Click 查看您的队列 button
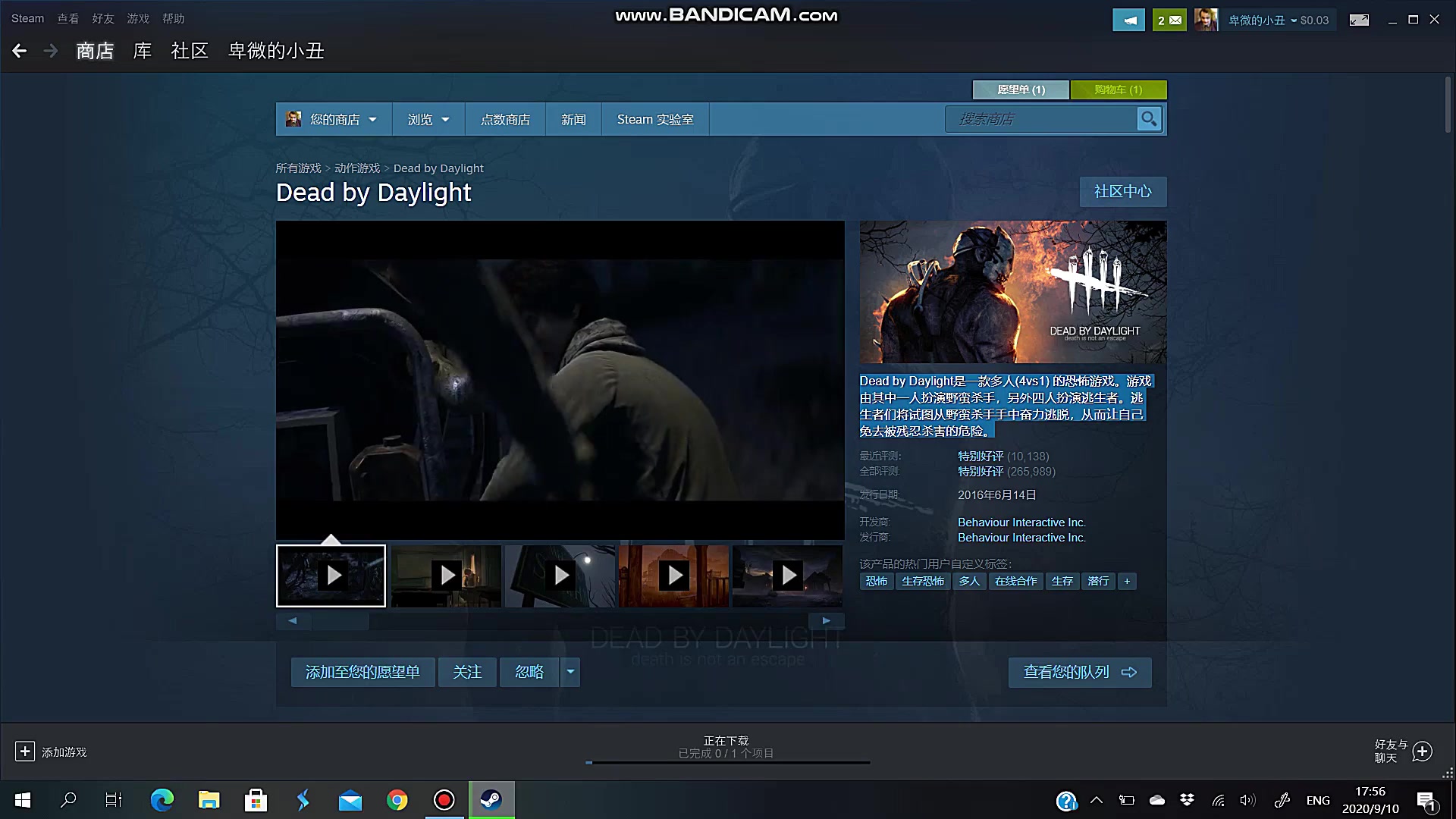Viewport: 1456px width, 819px height. [1080, 672]
